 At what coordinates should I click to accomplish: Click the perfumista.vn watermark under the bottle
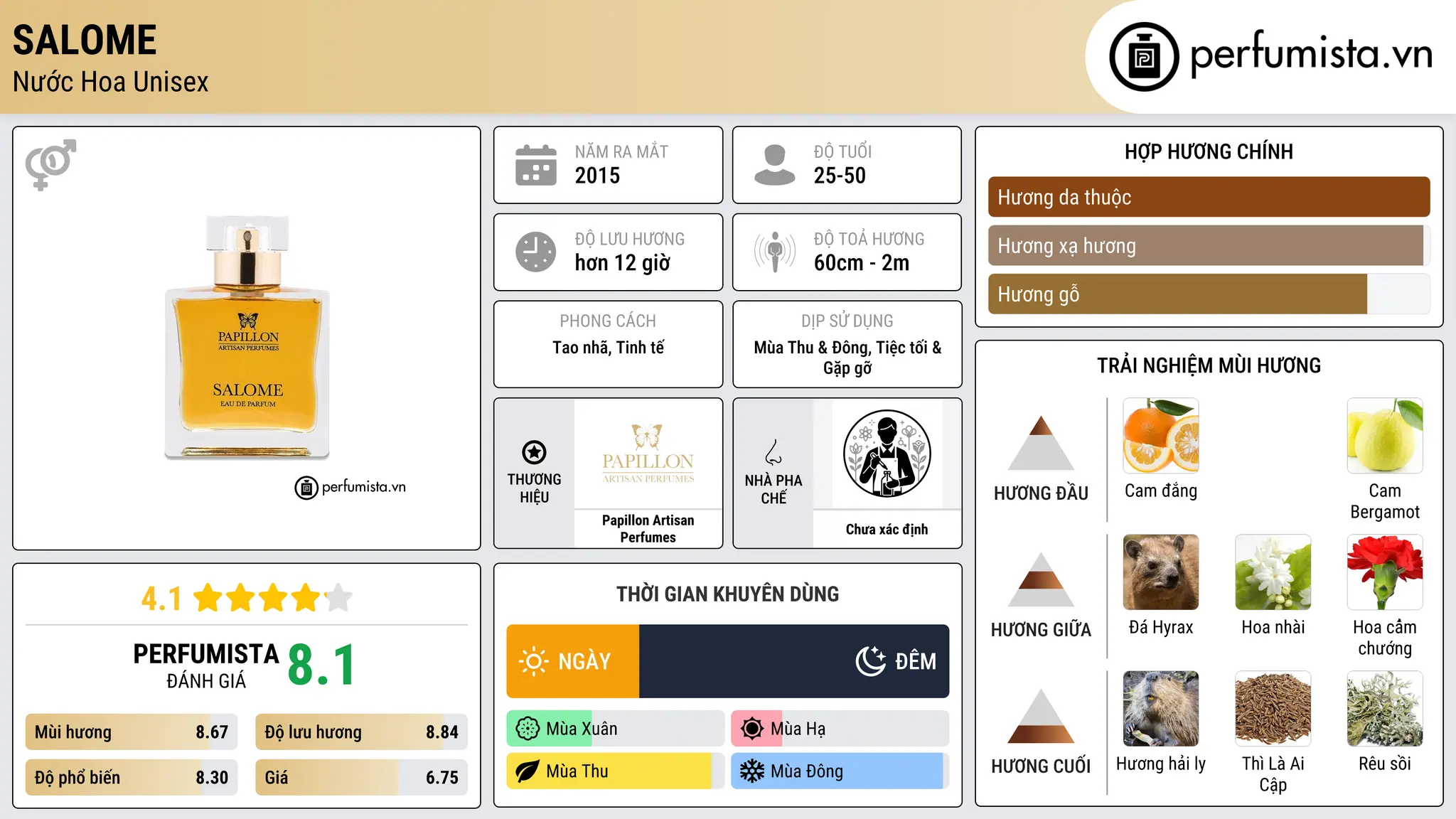350,488
